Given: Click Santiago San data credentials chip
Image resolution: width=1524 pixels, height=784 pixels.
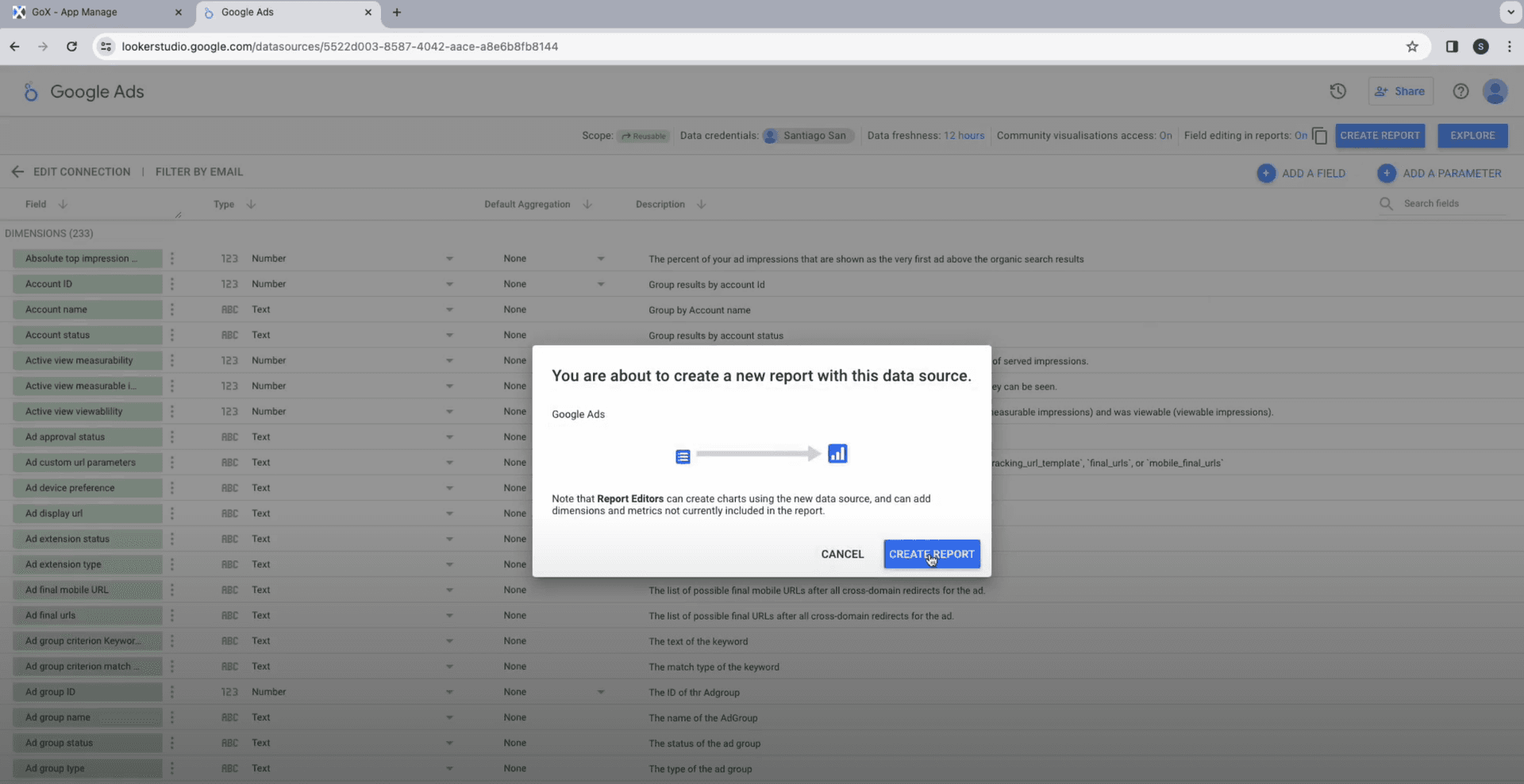Looking at the screenshot, I should 808,136.
